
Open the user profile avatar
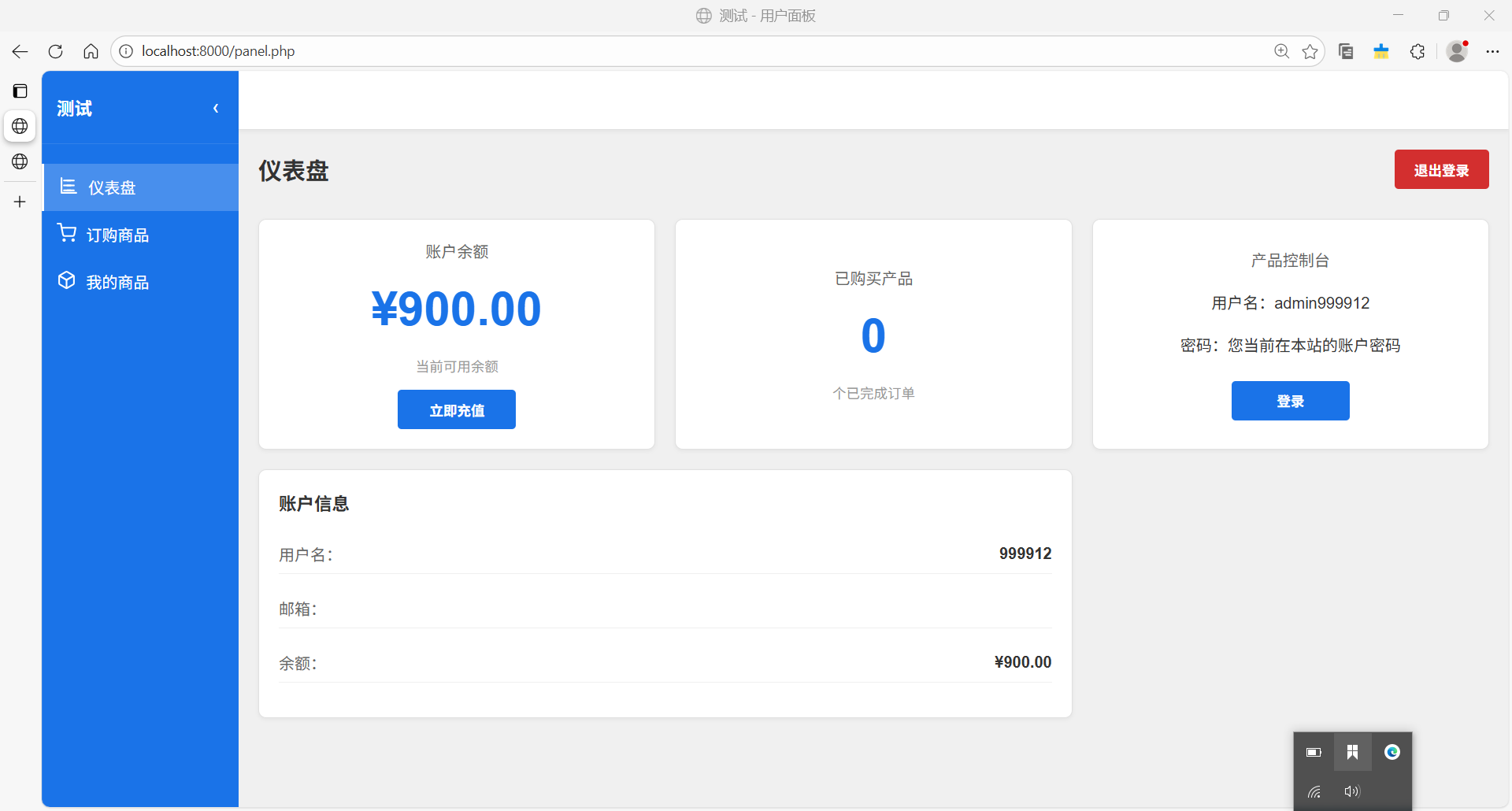tap(1457, 52)
